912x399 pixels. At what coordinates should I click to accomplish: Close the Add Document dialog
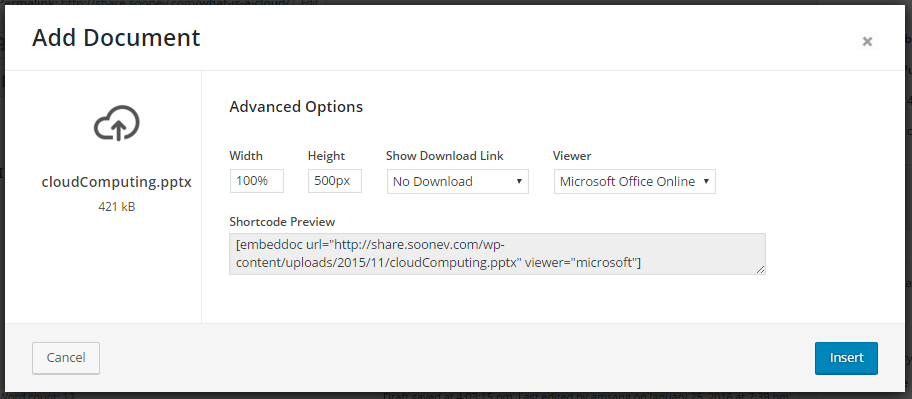click(x=867, y=41)
